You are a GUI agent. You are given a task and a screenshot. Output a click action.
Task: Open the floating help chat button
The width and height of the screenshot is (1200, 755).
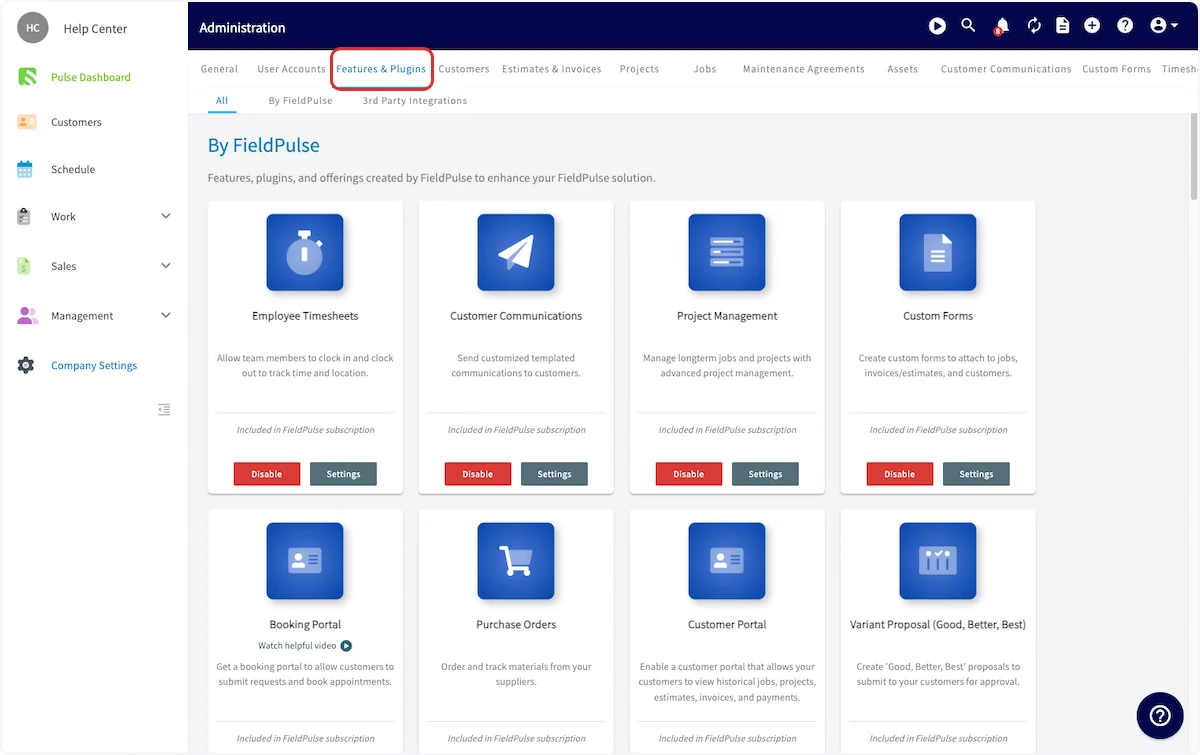pyautogui.click(x=1160, y=715)
